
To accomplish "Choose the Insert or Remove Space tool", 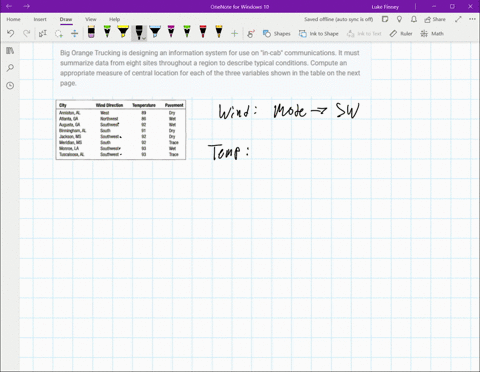I will [x=75, y=33].
